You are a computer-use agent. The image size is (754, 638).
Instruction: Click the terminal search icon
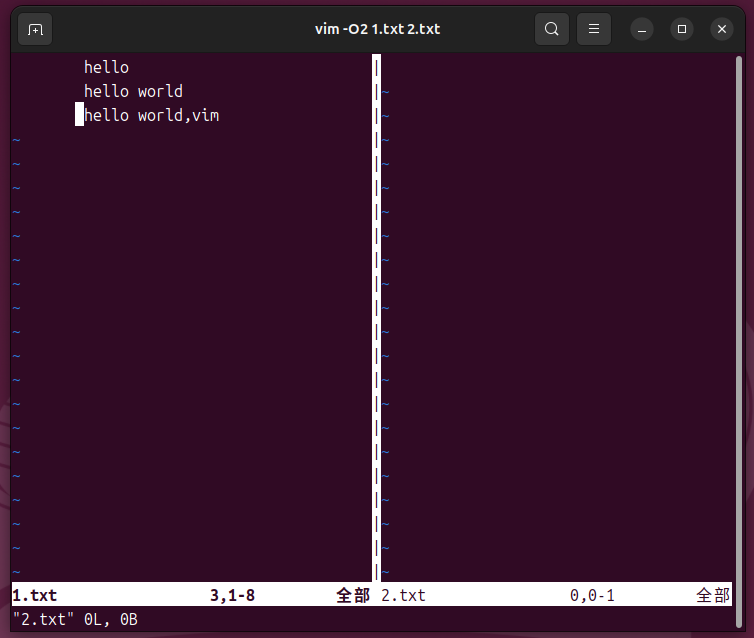[x=551, y=29]
